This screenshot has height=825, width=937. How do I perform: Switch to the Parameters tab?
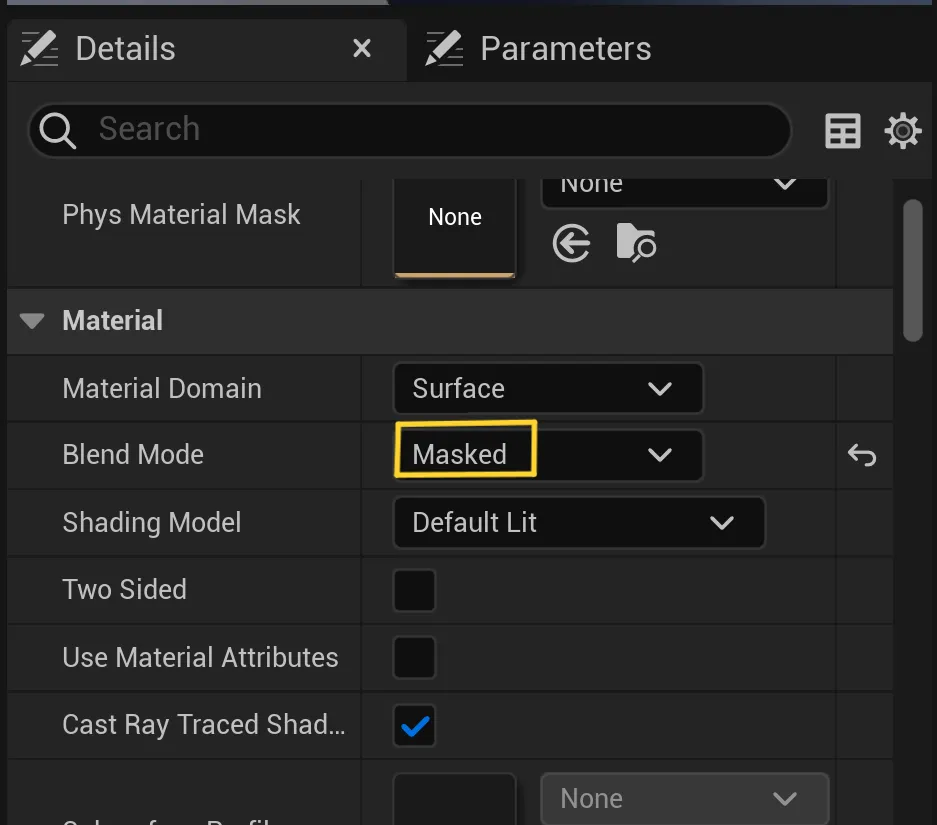point(538,48)
